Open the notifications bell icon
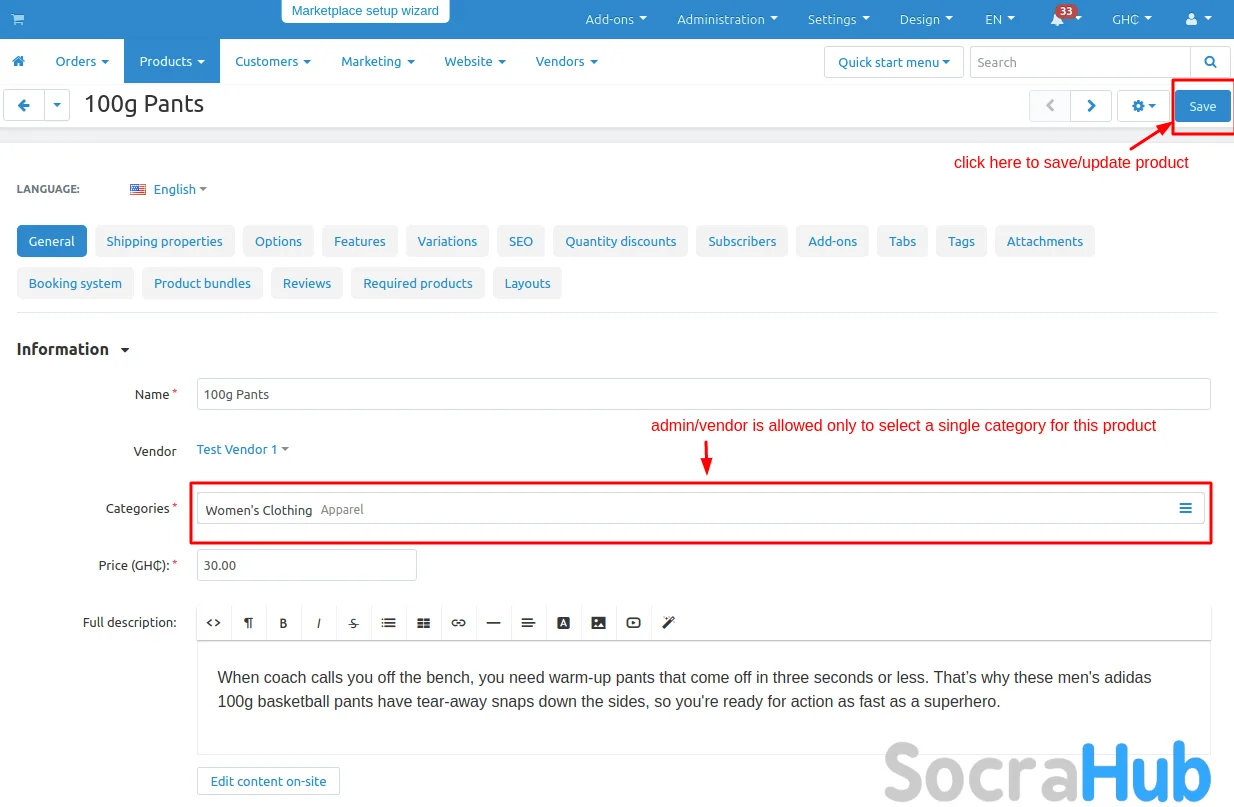 (x=1058, y=20)
